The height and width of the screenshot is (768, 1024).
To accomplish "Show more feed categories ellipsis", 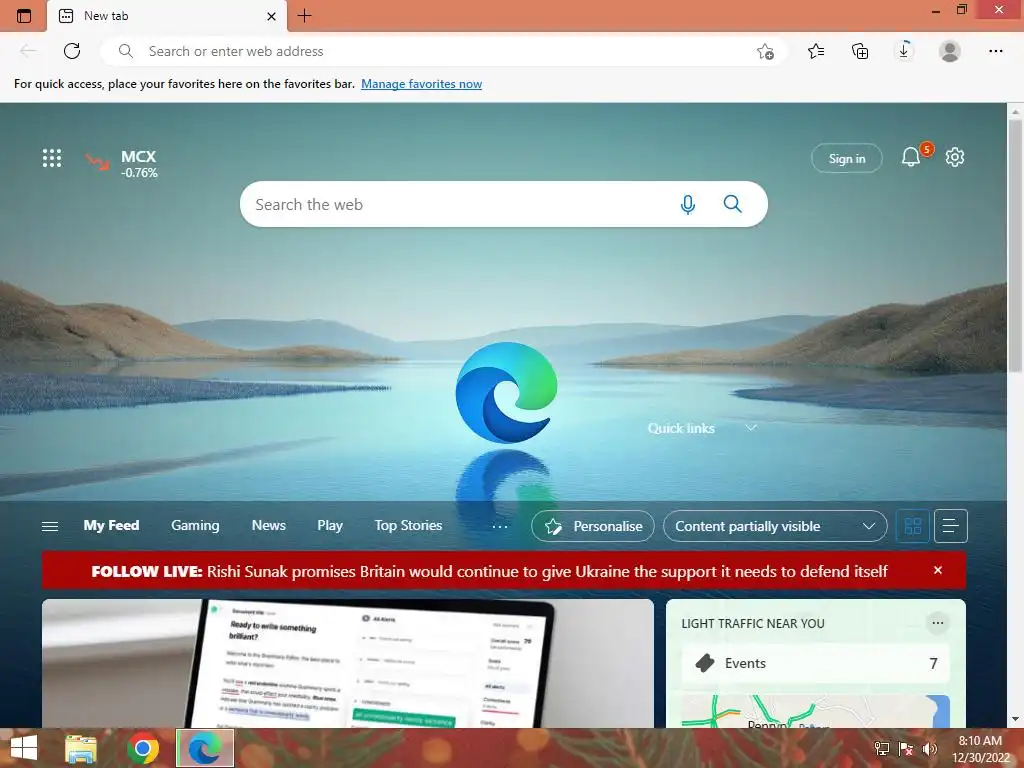I will pyautogui.click(x=500, y=526).
